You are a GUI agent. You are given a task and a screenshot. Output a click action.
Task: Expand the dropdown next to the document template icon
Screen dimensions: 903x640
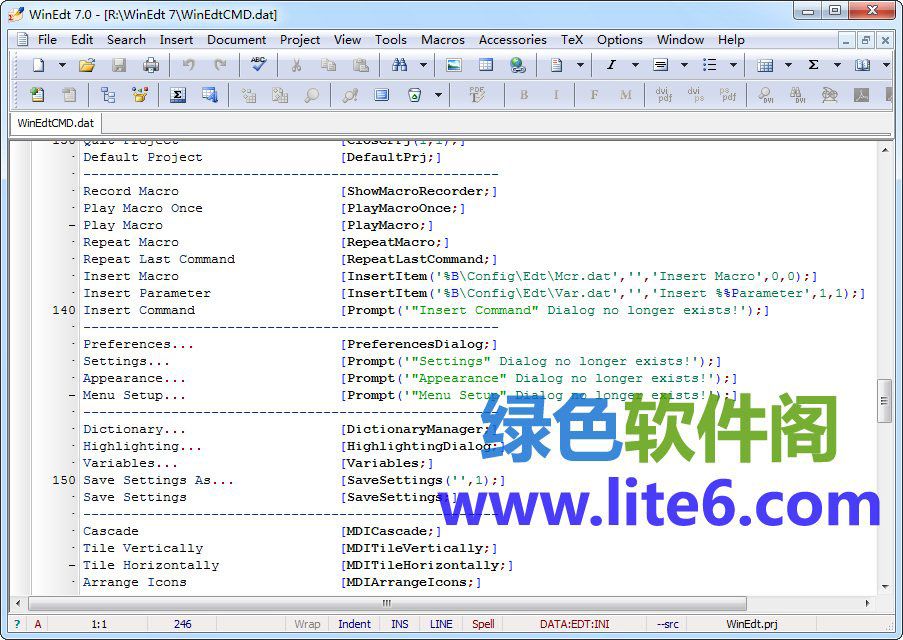pos(580,65)
